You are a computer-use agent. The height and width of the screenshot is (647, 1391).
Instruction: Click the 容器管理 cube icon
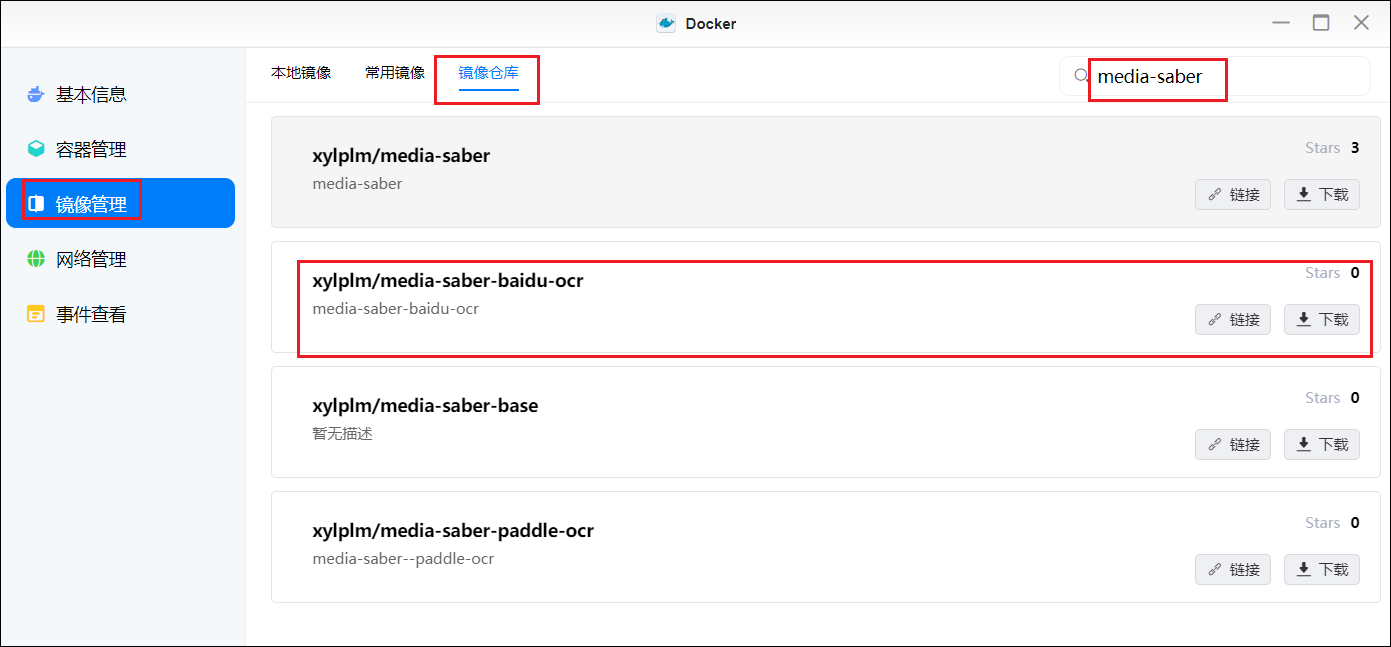(x=36, y=149)
